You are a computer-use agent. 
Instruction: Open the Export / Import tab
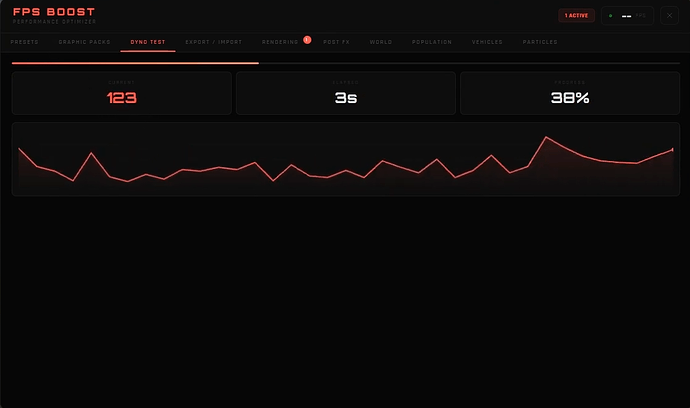(x=213, y=42)
